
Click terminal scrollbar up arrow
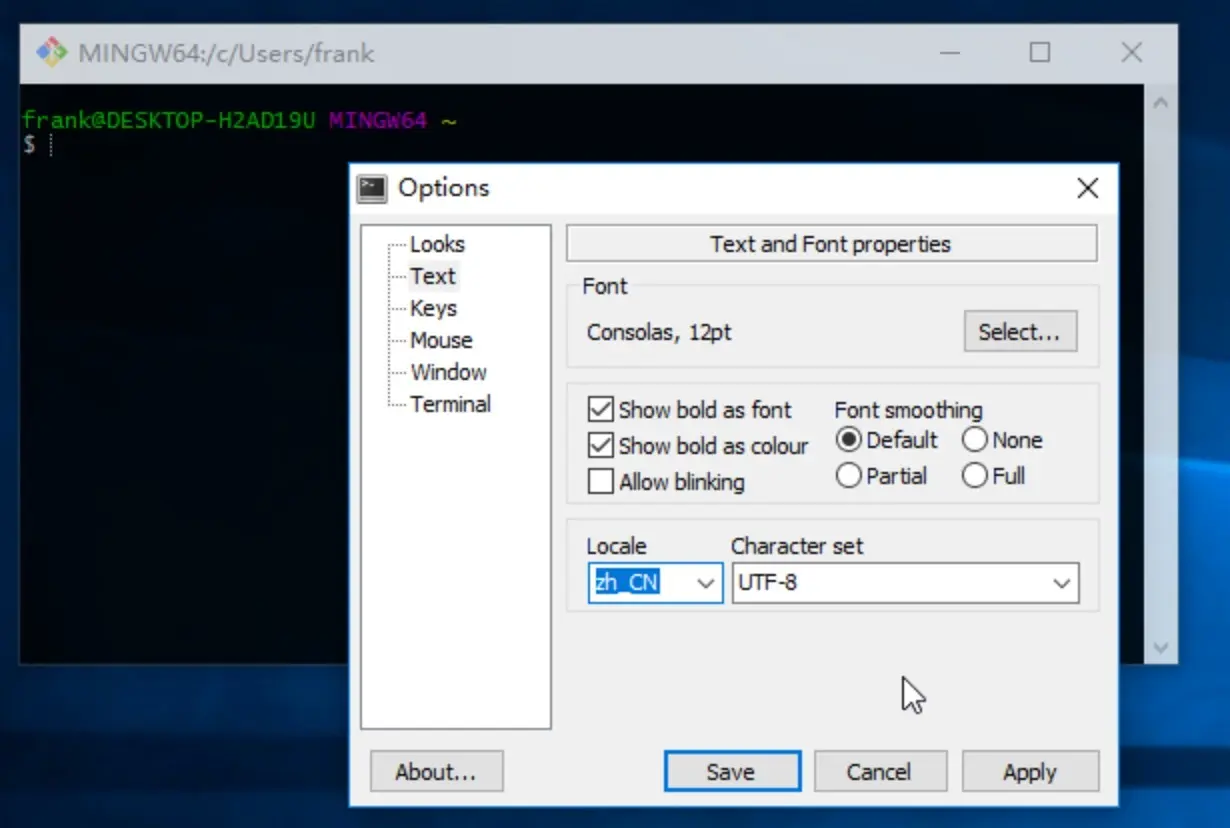coord(1160,103)
